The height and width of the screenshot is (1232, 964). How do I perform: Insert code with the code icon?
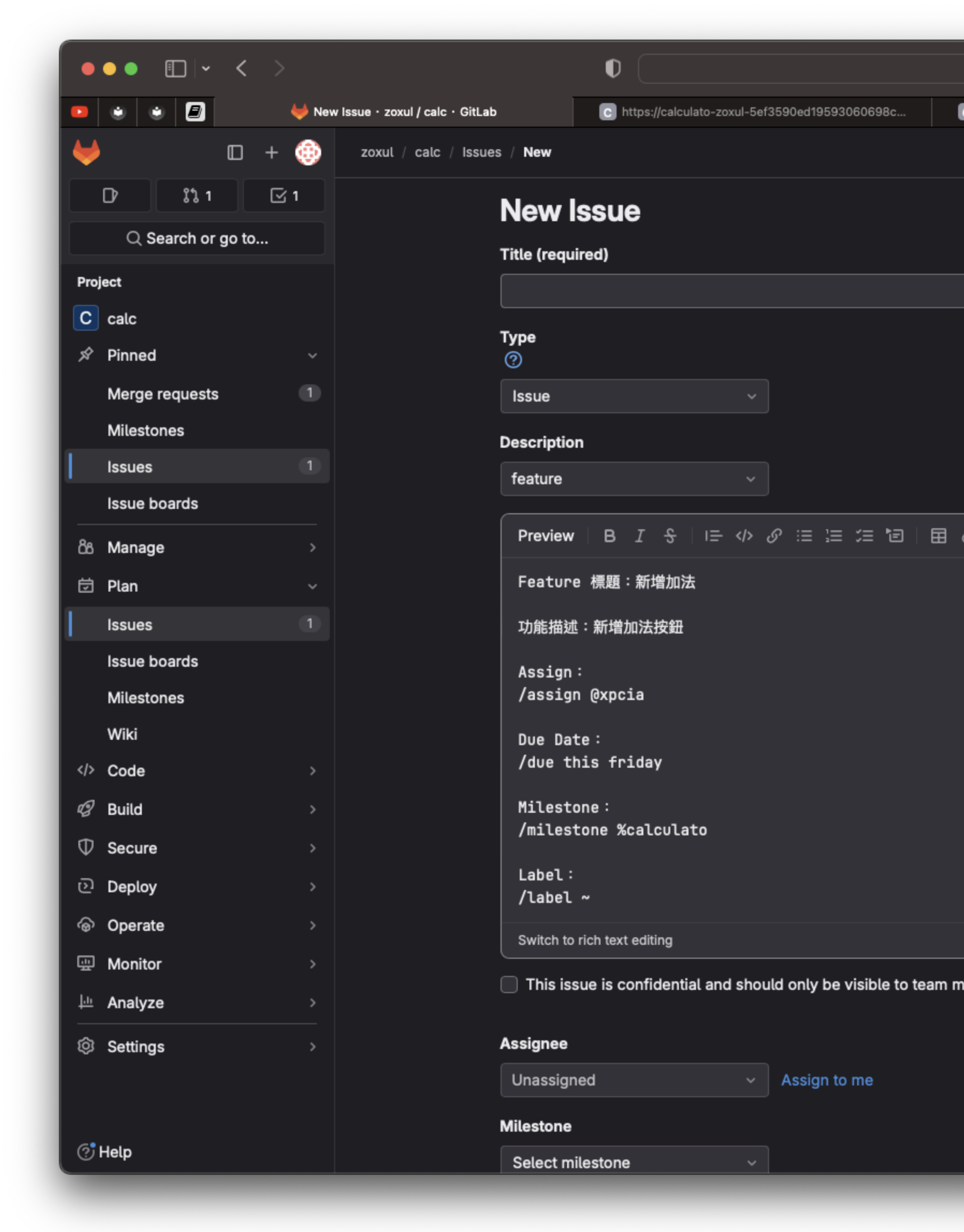coord(744,536)
